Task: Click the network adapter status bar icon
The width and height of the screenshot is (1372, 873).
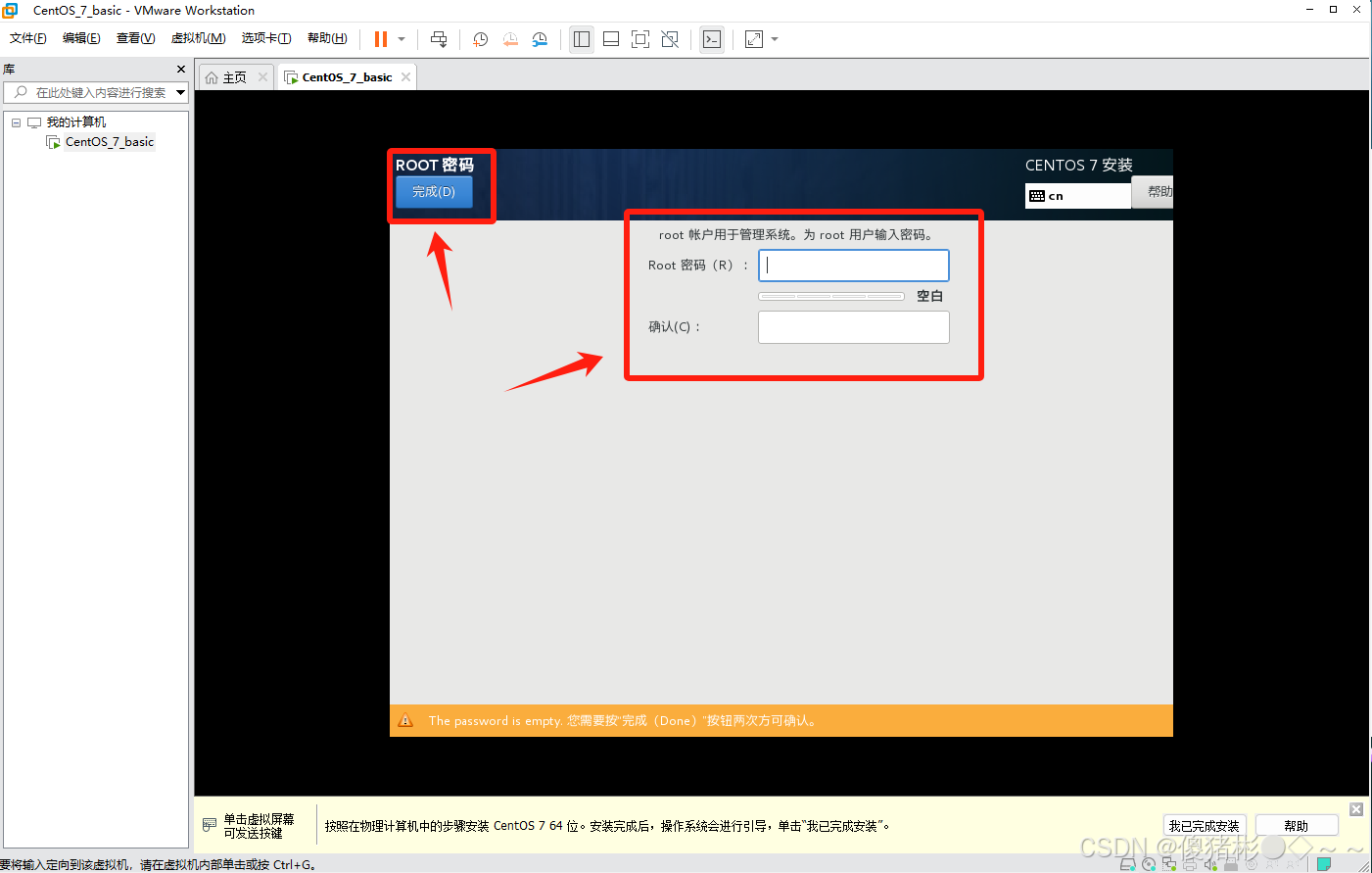Action: tap(1168, 864)
